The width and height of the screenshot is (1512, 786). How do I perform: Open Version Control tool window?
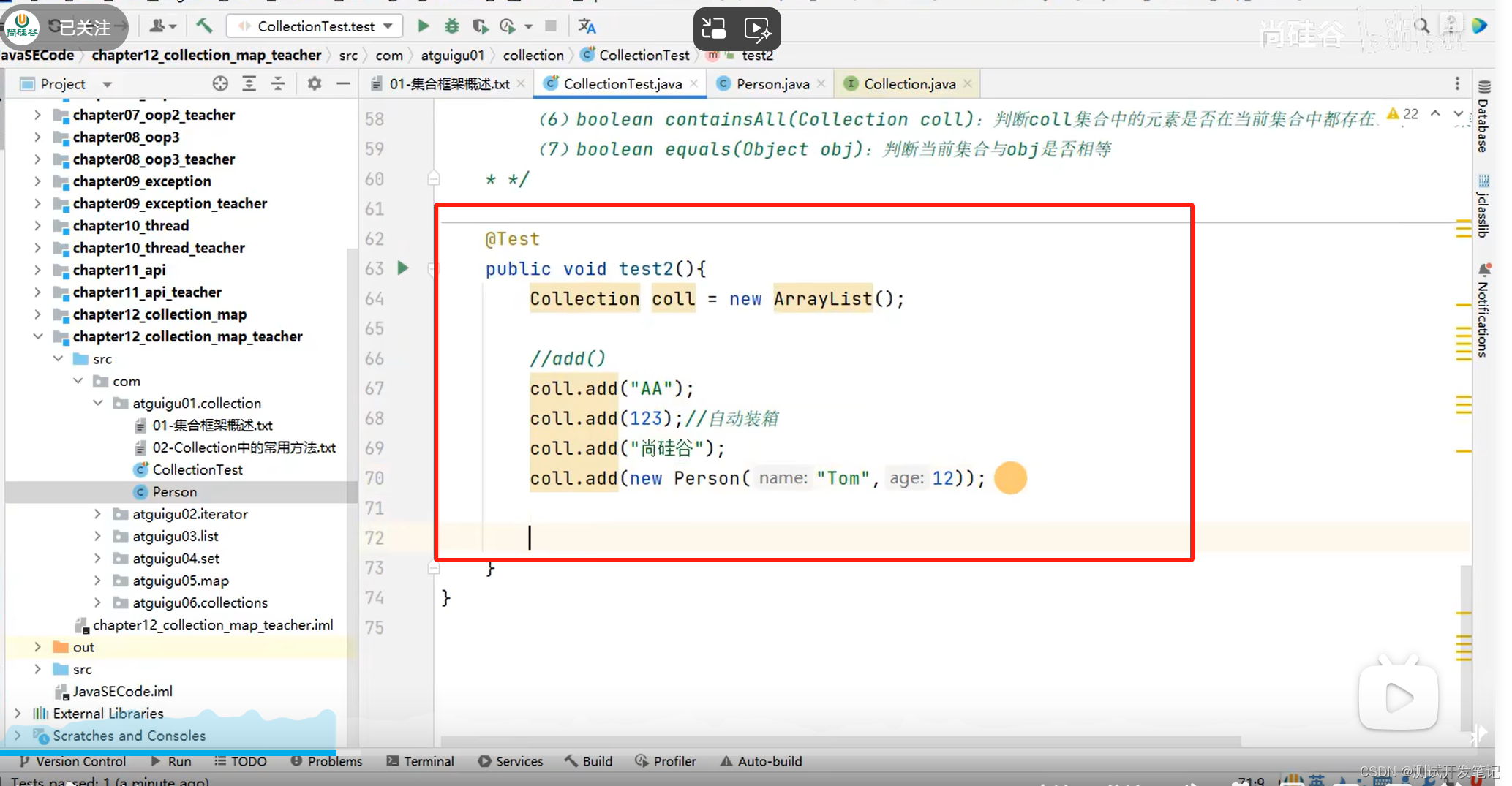tap(72, 761)
